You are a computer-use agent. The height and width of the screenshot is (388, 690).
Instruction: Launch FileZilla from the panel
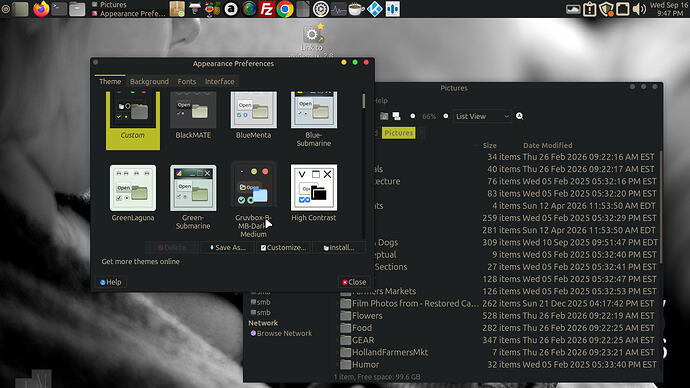(x=267, y=9)
